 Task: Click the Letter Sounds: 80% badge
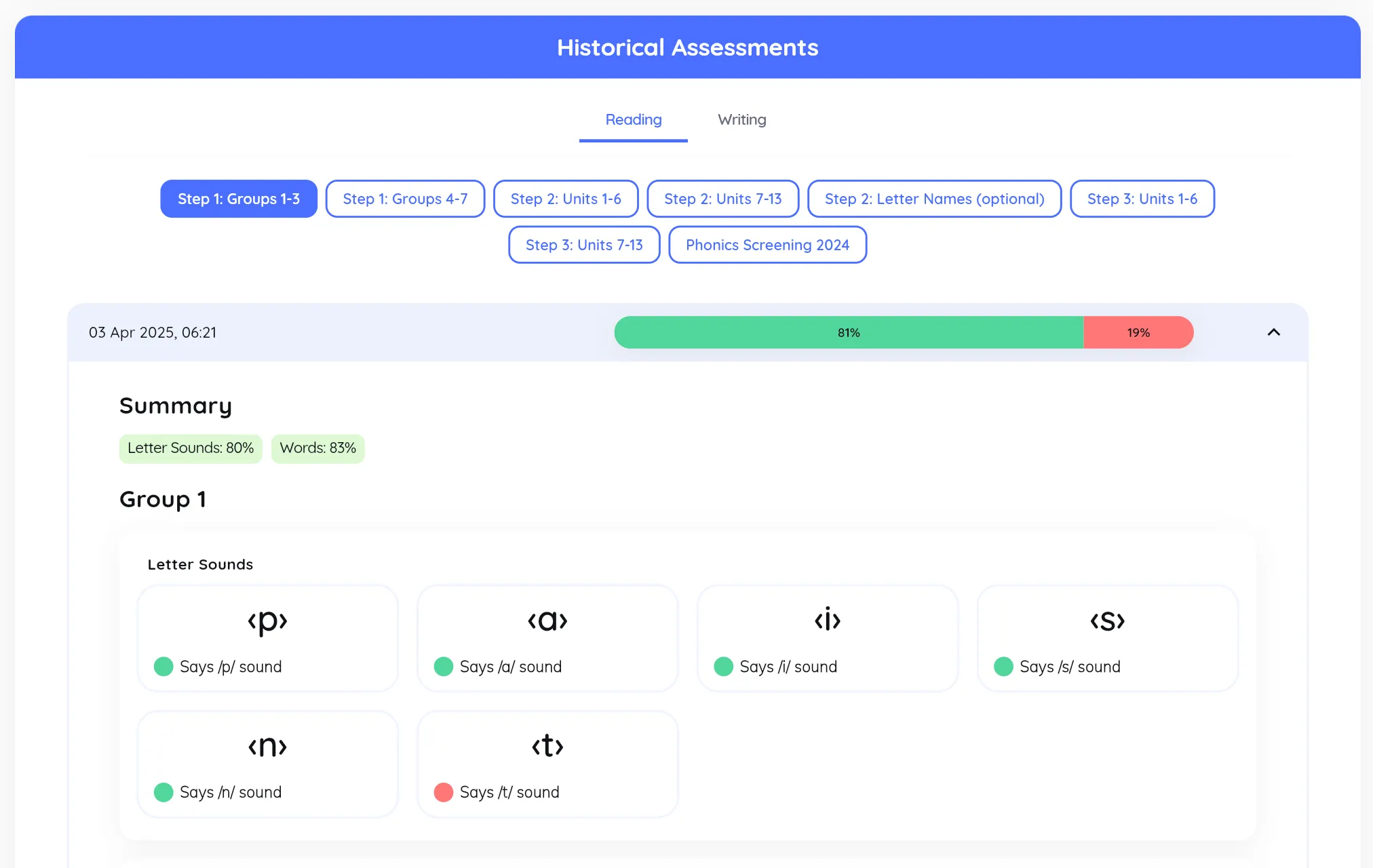(191, 448)
